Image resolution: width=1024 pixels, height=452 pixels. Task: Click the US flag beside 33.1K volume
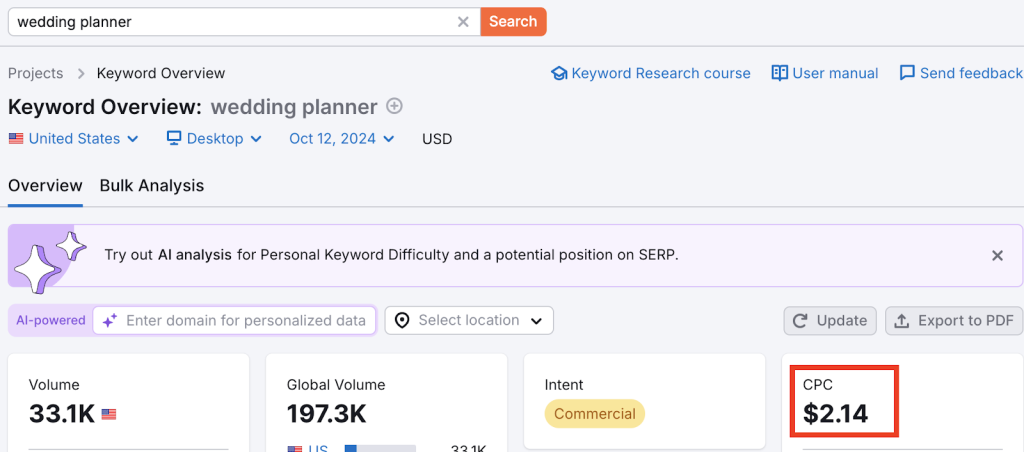[109, 414]
